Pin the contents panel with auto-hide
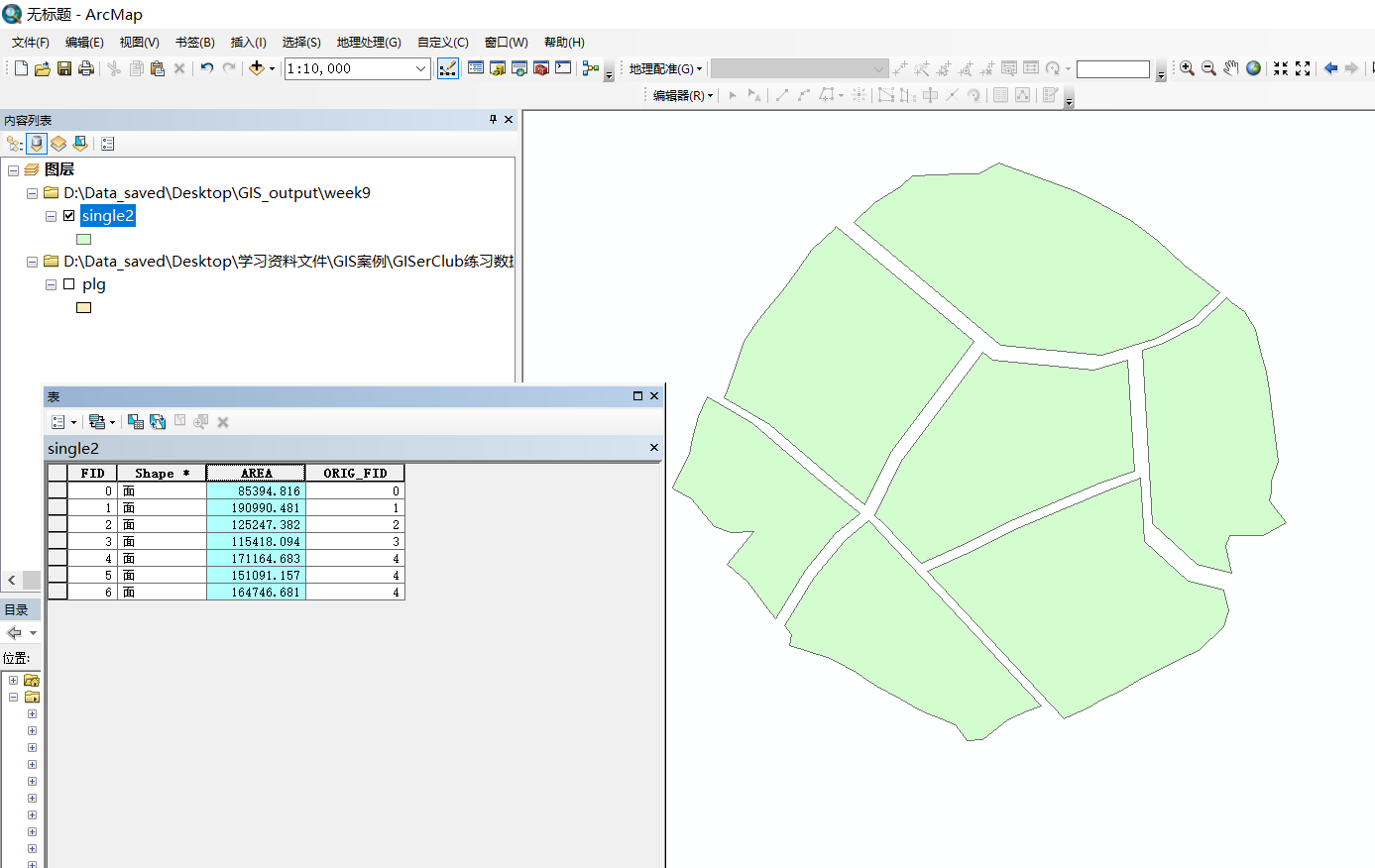Image resolution: width=1375 pixels, height=868 pixels. pos(493,119)
